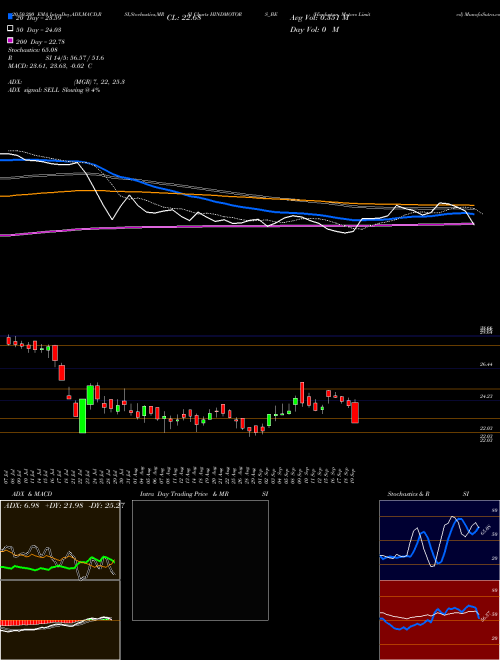Click the last large red candlestick

[355, 412]
